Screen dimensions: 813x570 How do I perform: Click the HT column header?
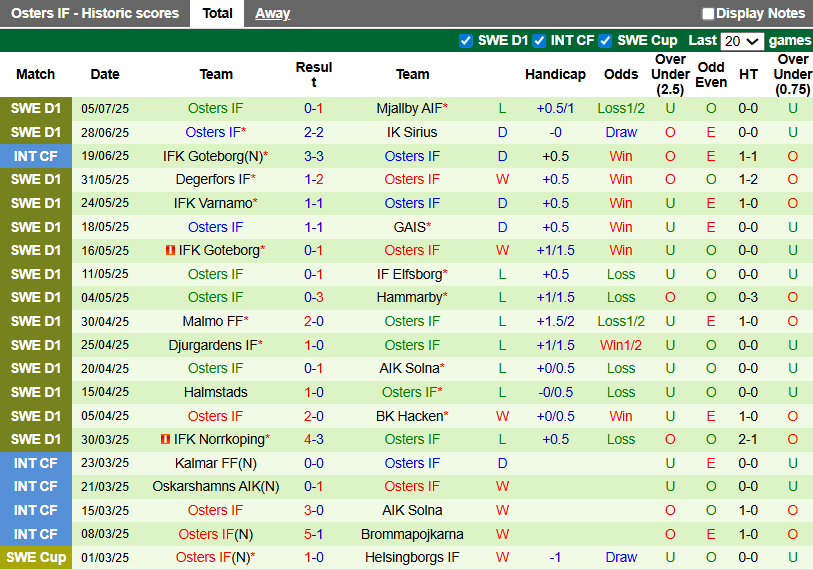(x=748, y=75)
